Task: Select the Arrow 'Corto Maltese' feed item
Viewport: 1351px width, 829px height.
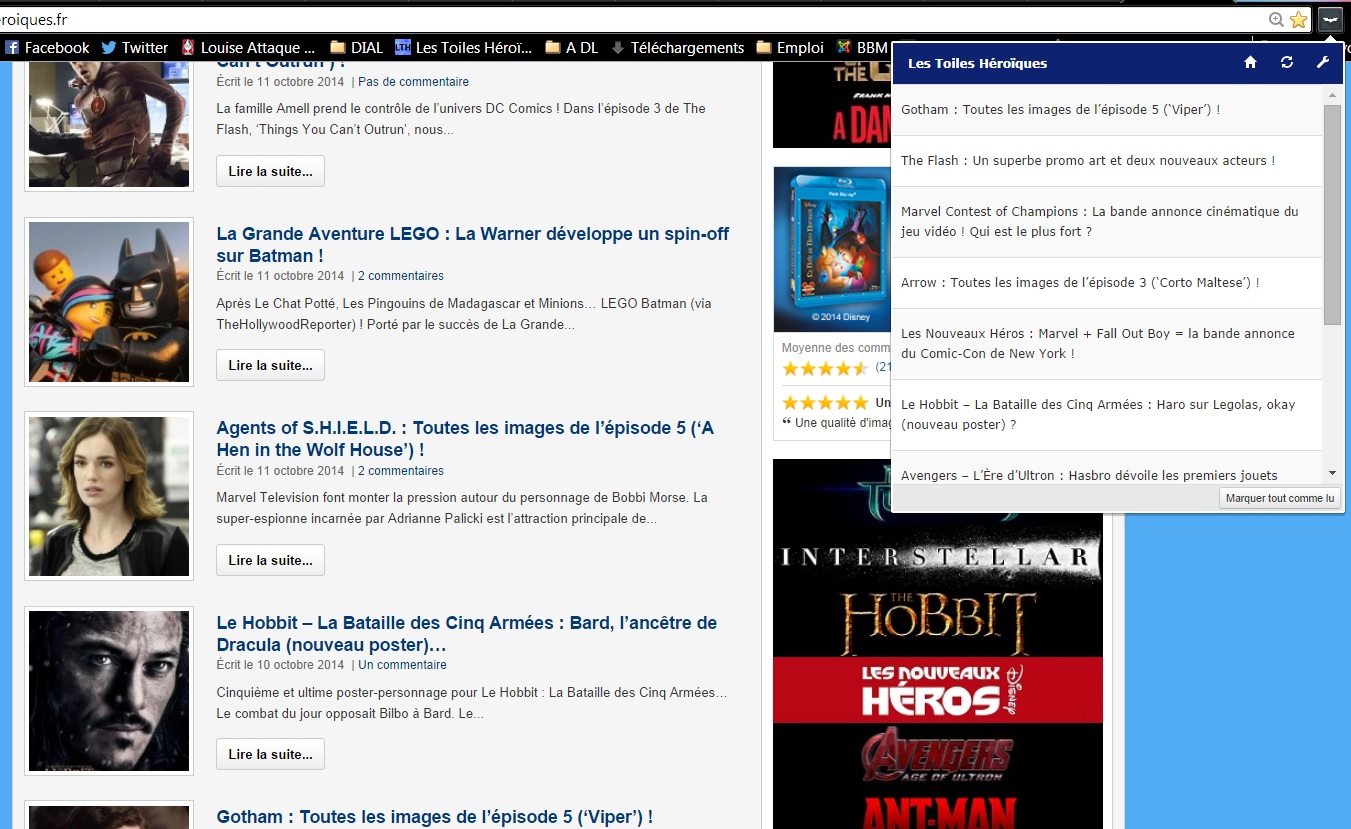Action: click(1080, 283)
